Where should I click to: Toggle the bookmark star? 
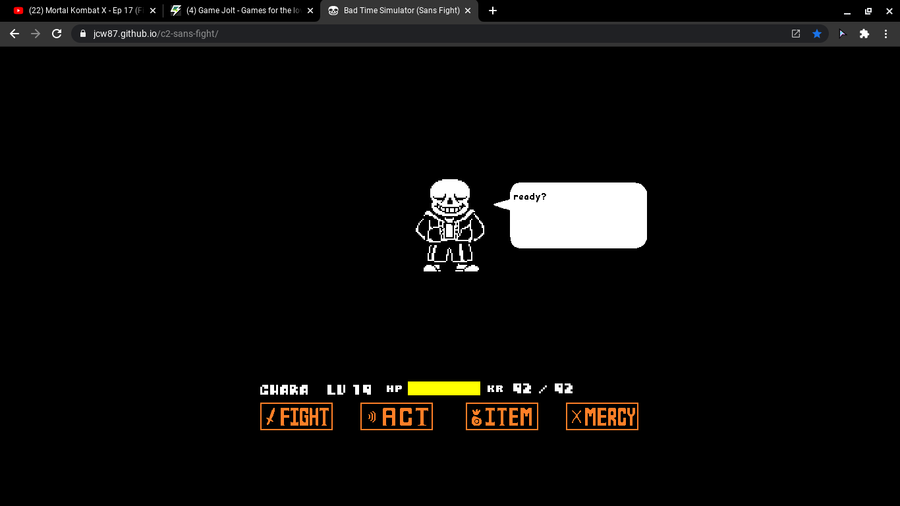(x=817, y=34)
